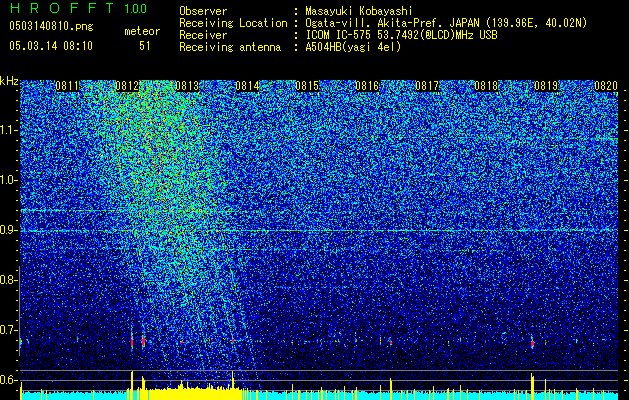
Task: Select the Observer label
Action: 203,11
